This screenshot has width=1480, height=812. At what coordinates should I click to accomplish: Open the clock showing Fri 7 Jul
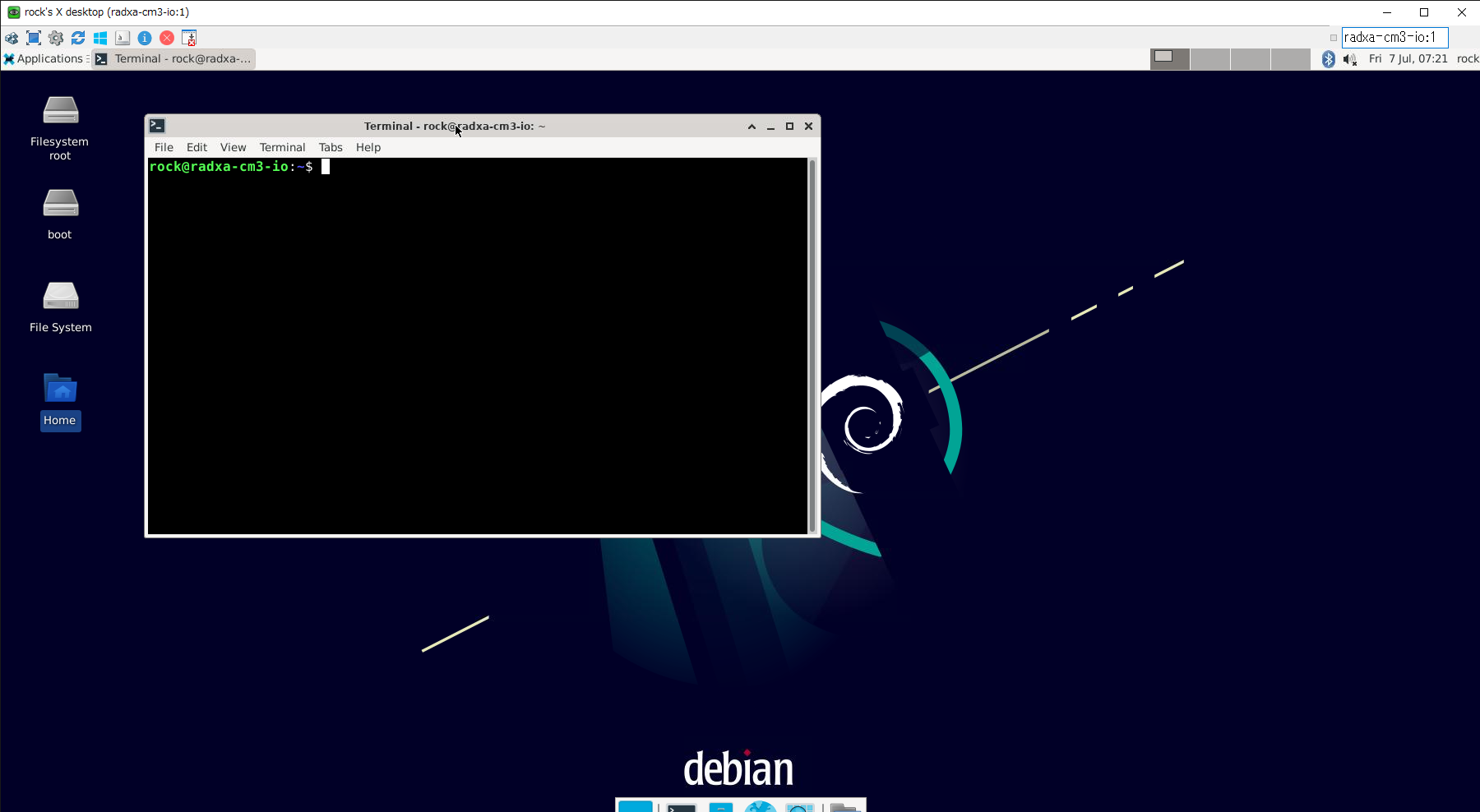click(x=1408, y=59)
